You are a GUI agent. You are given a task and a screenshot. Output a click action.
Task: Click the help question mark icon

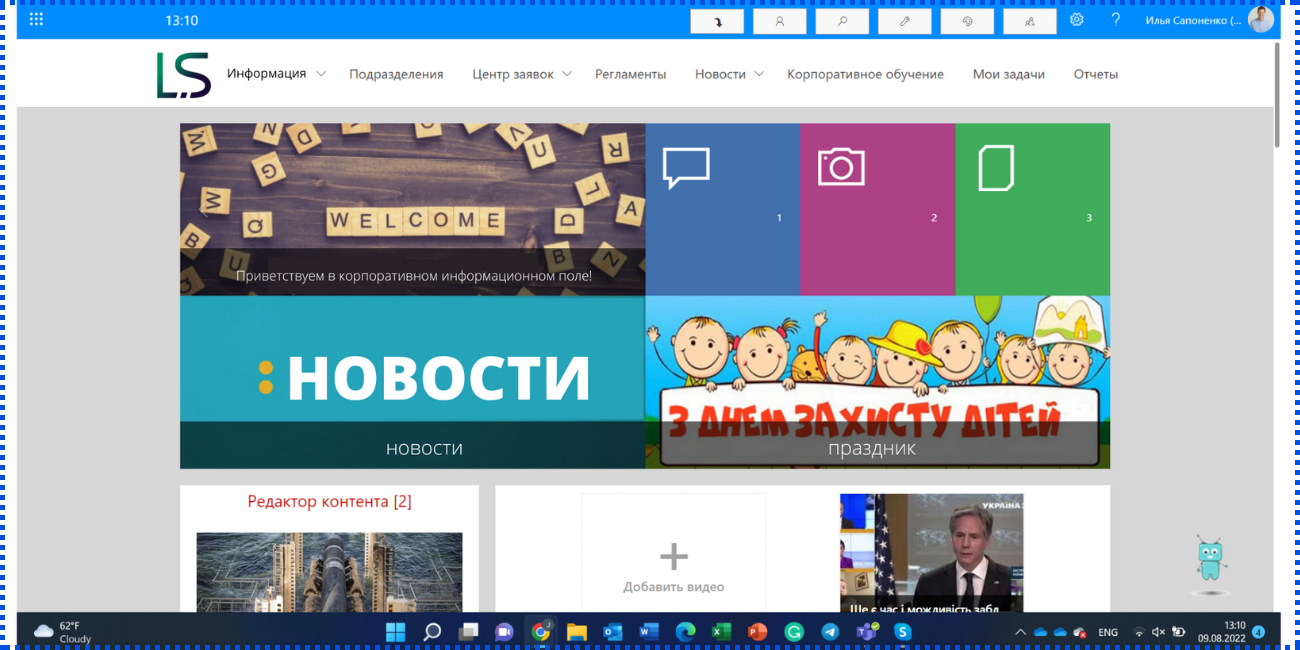click(1116, 20)
